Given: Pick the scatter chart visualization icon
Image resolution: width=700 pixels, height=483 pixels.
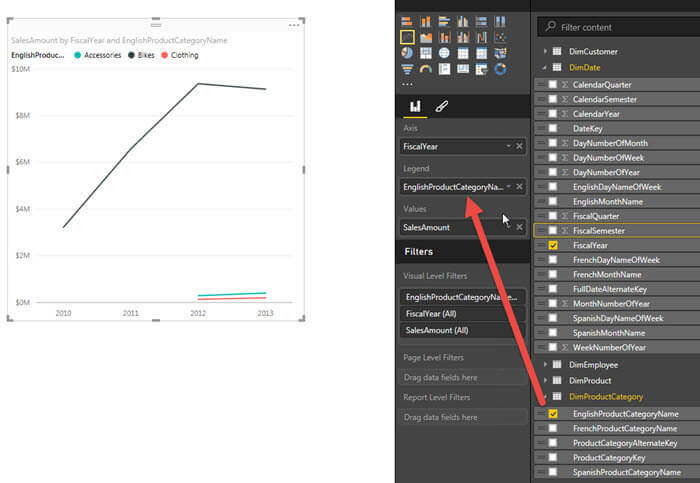Looking at the screenshot, I should [500, 37].
